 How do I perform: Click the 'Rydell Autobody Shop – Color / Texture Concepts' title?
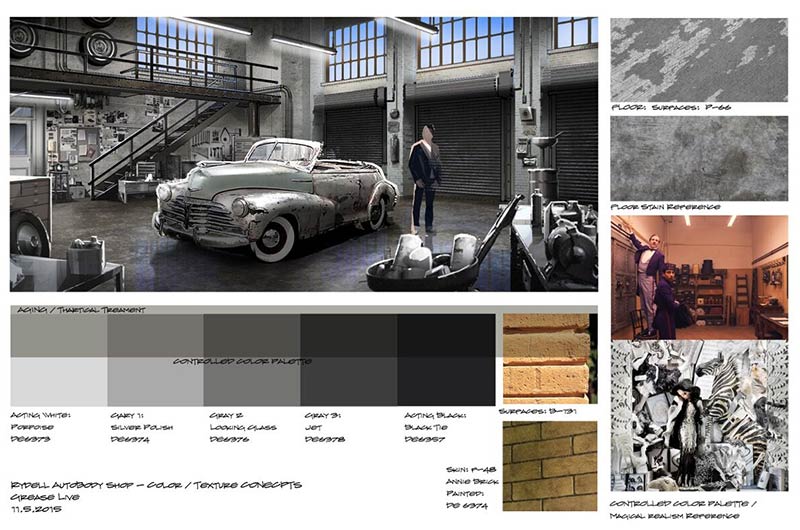click(156, 485)
